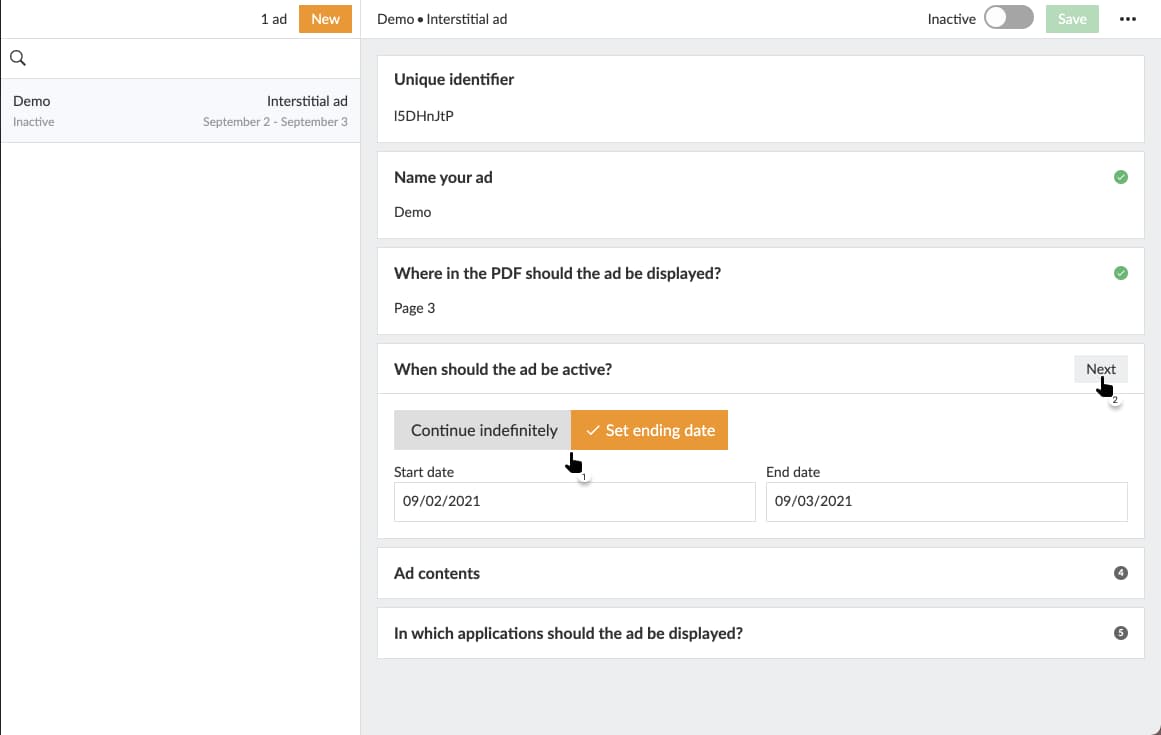Click the ad search input field
The height and width of the screenshot is (735, 1161).
pyautogui.click(x=190, y=59)
